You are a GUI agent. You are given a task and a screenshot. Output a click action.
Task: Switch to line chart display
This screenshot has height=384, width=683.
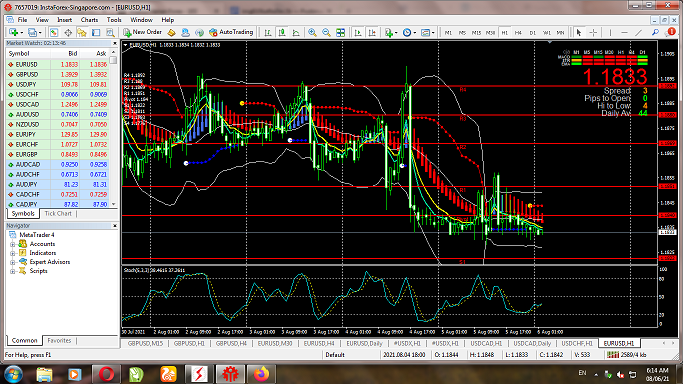coord(296,32)
